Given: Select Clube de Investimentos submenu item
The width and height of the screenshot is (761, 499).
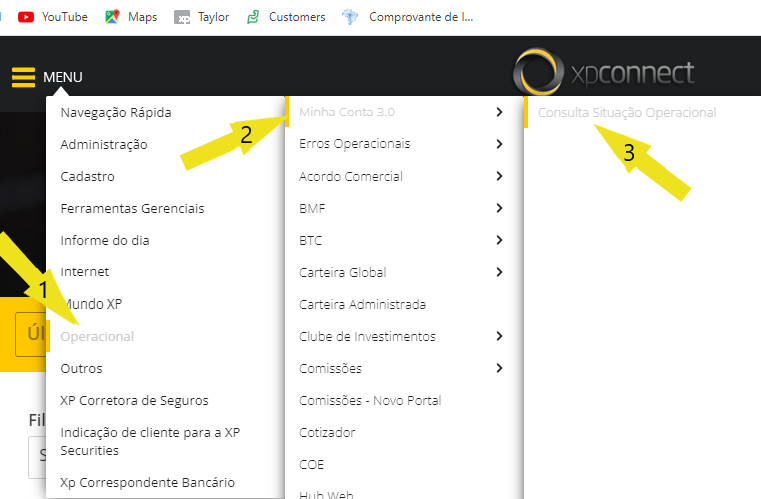Looking at the screenshot, I should pos(367,336).
